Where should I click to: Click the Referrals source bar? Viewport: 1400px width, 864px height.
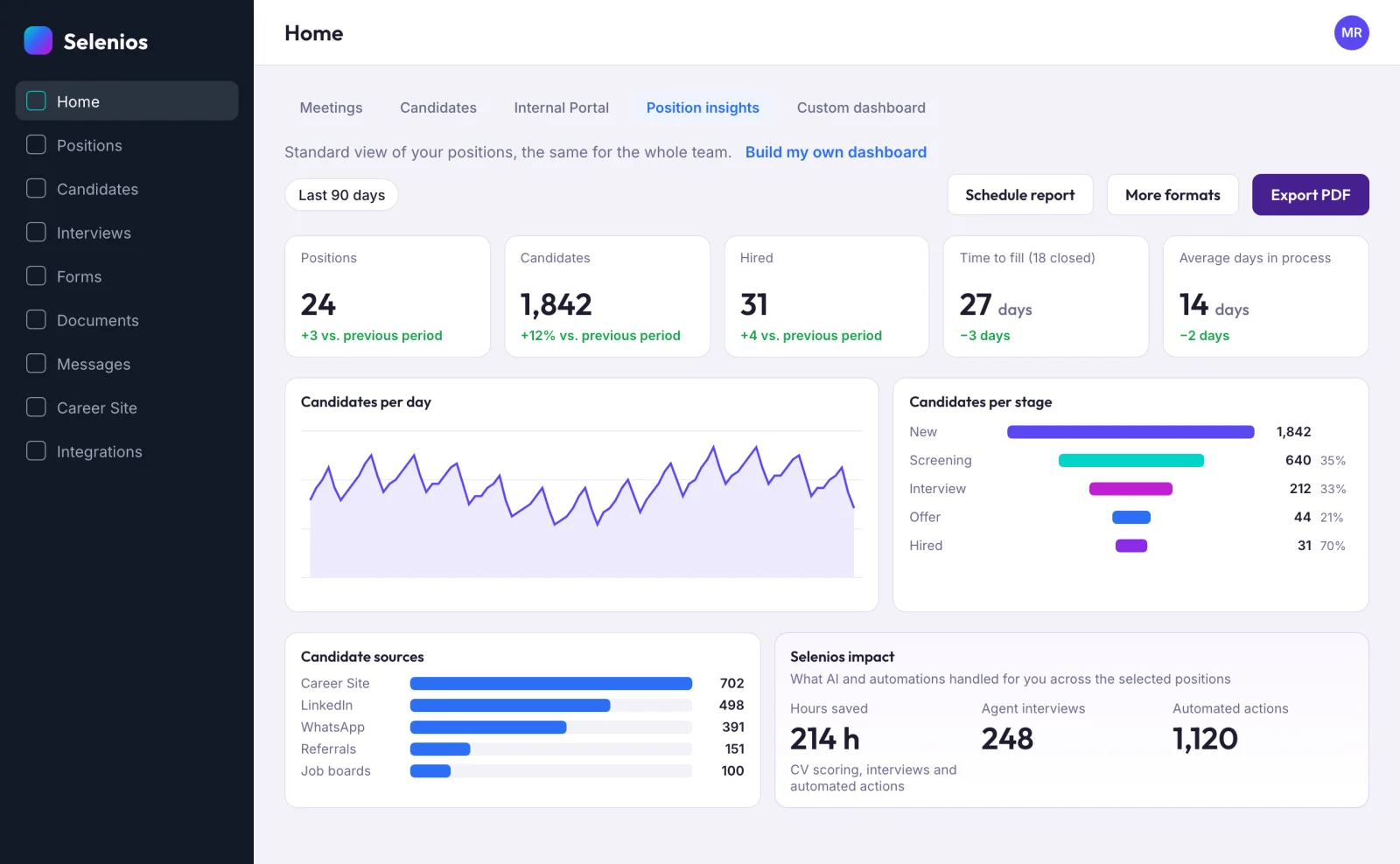click(440, 749)
